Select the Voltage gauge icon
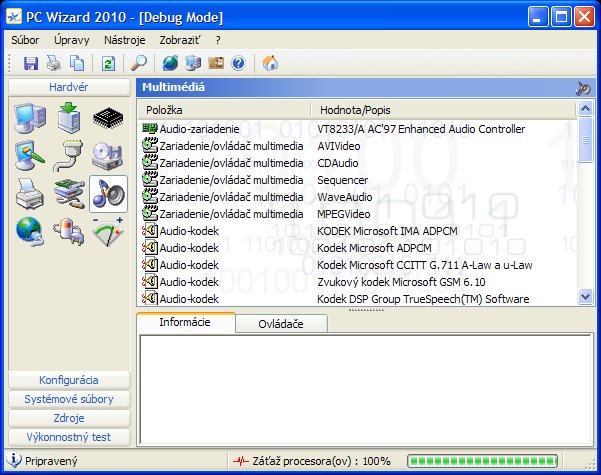The width and height of the screenshot is (601, 475). pyautogui.click(x=108, y=232)
